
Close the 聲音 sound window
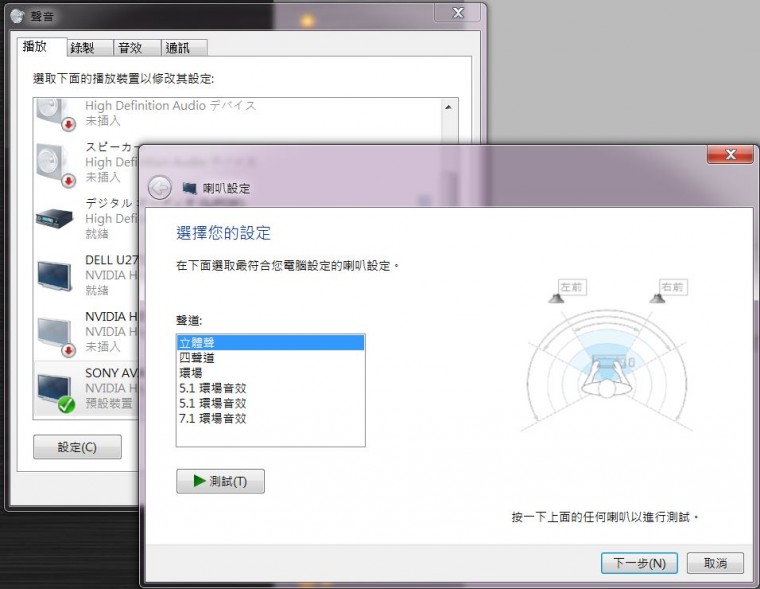coord(458,13)
